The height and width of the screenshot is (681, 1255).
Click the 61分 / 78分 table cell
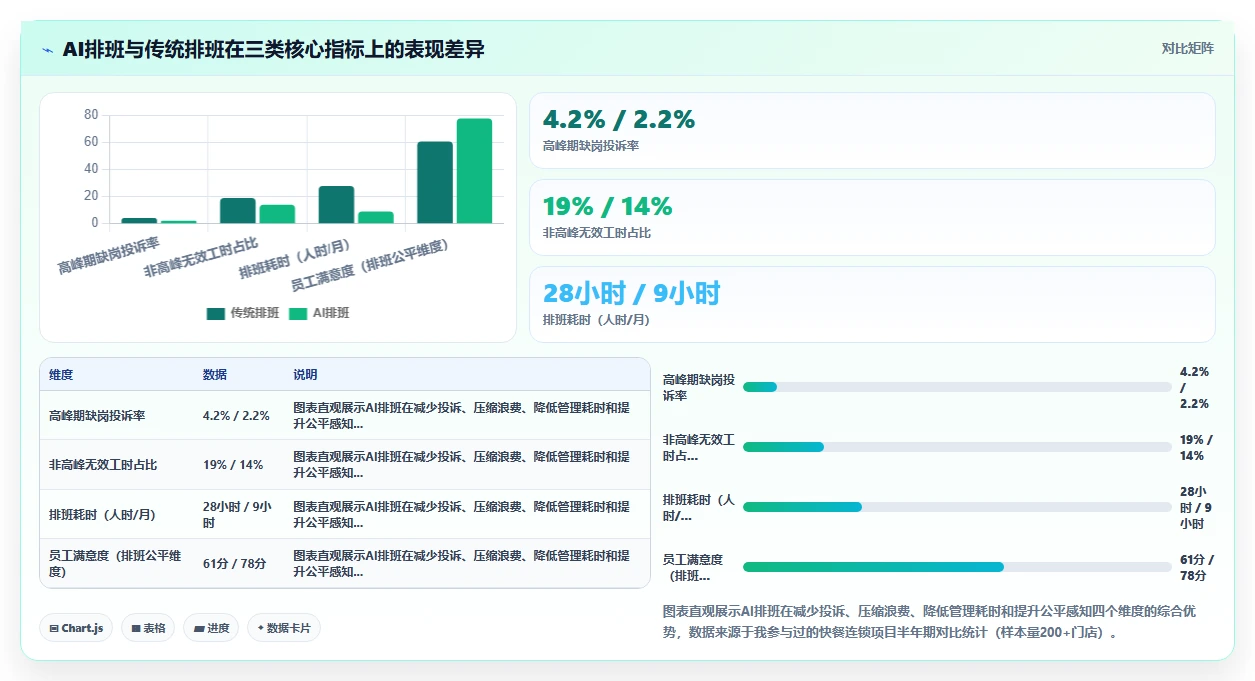(x=235, y=564)
